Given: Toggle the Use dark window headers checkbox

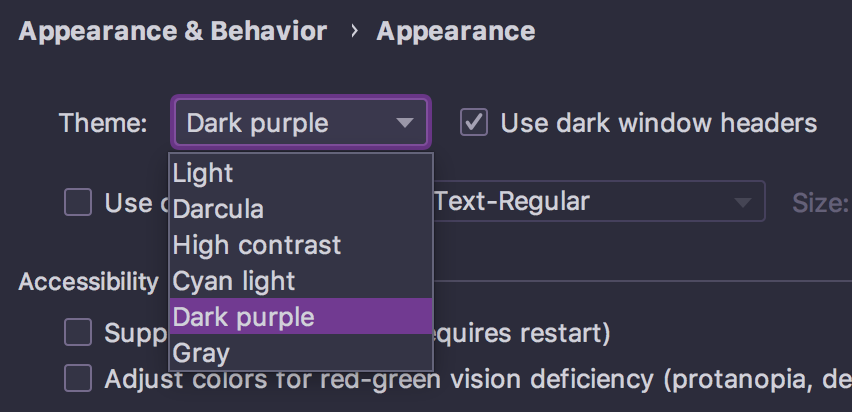Looking at the screenshot, I should click(x=474, y=124).
